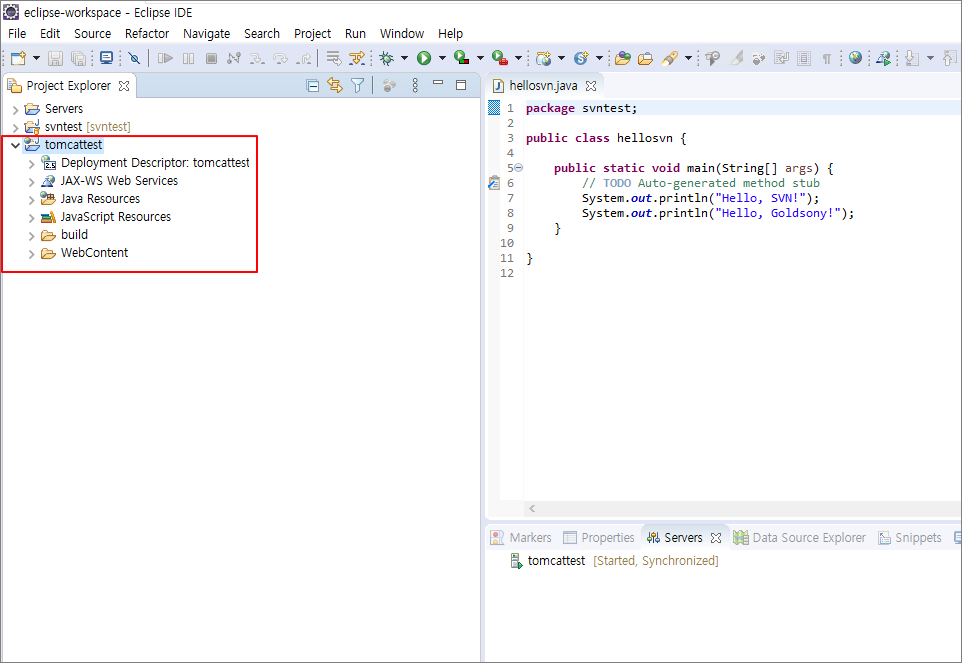Switch to the Properties tab
The width and height of the screenshot is (962, 663).
599,538
